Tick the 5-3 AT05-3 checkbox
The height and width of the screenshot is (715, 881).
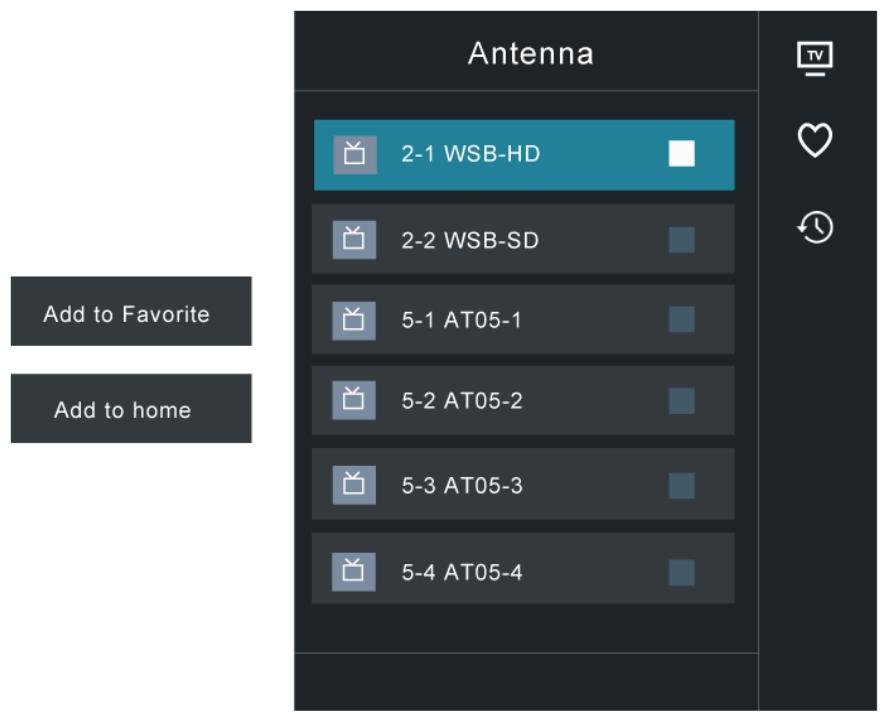(x=682, y=486)
